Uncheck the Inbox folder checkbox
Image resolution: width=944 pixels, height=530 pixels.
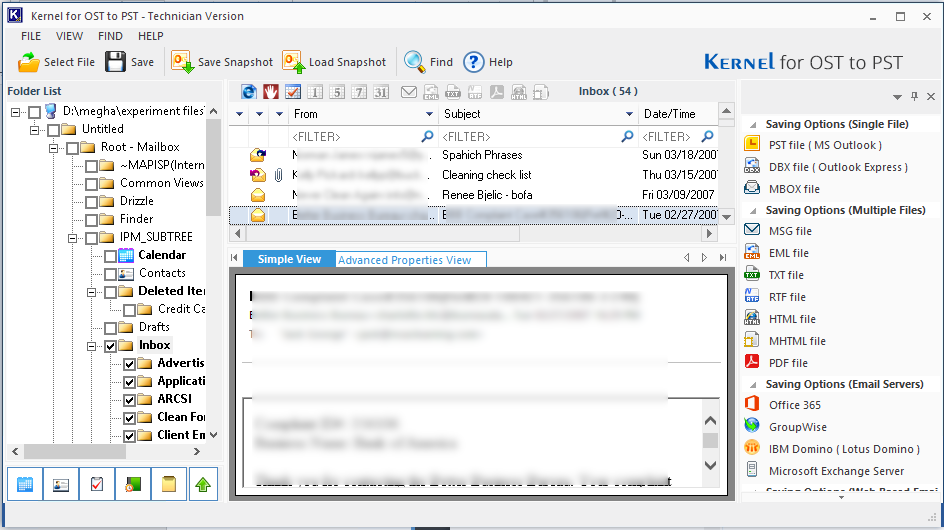[110, 346]
